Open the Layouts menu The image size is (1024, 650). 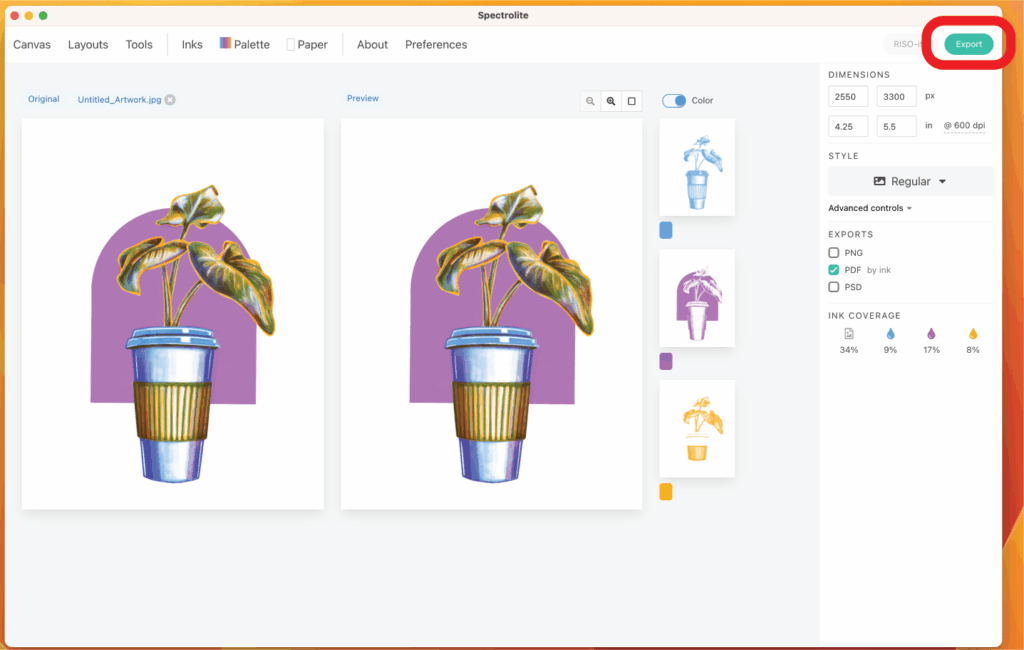coord(88,44)
